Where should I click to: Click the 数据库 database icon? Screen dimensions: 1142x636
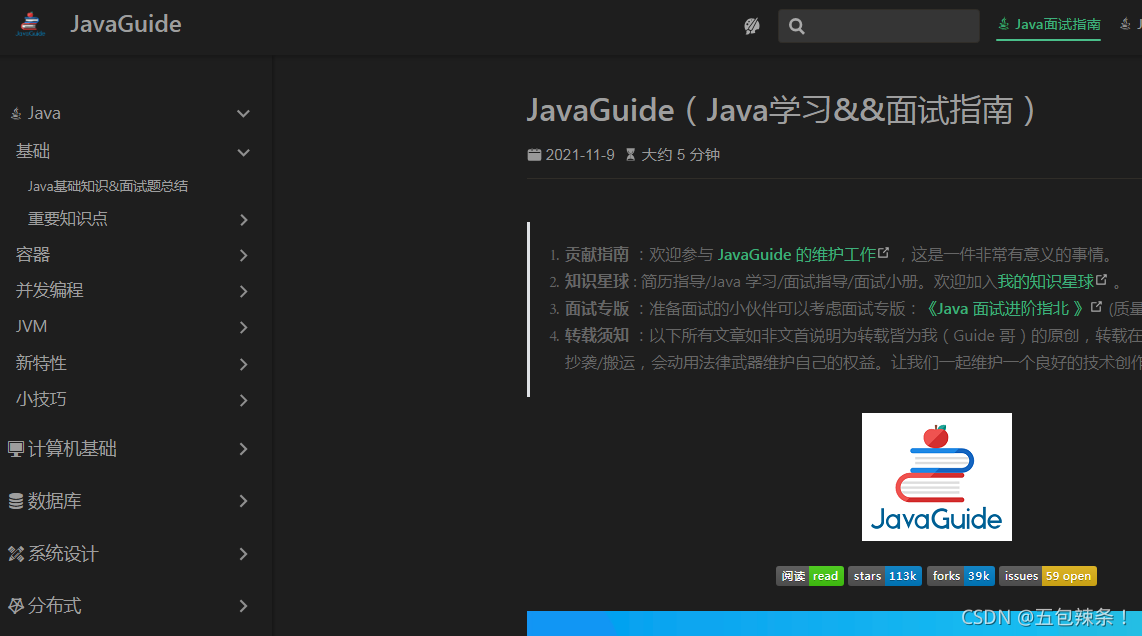(16, 501)
